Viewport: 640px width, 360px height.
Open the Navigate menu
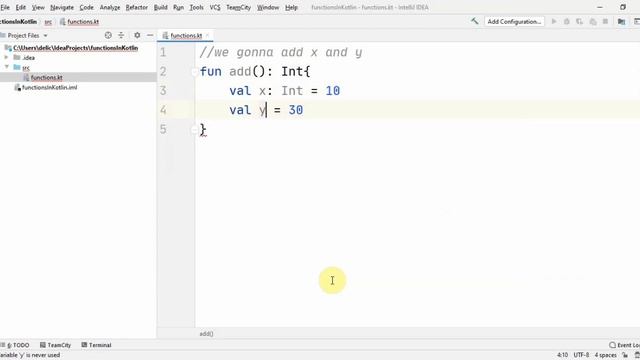(62, 7)
